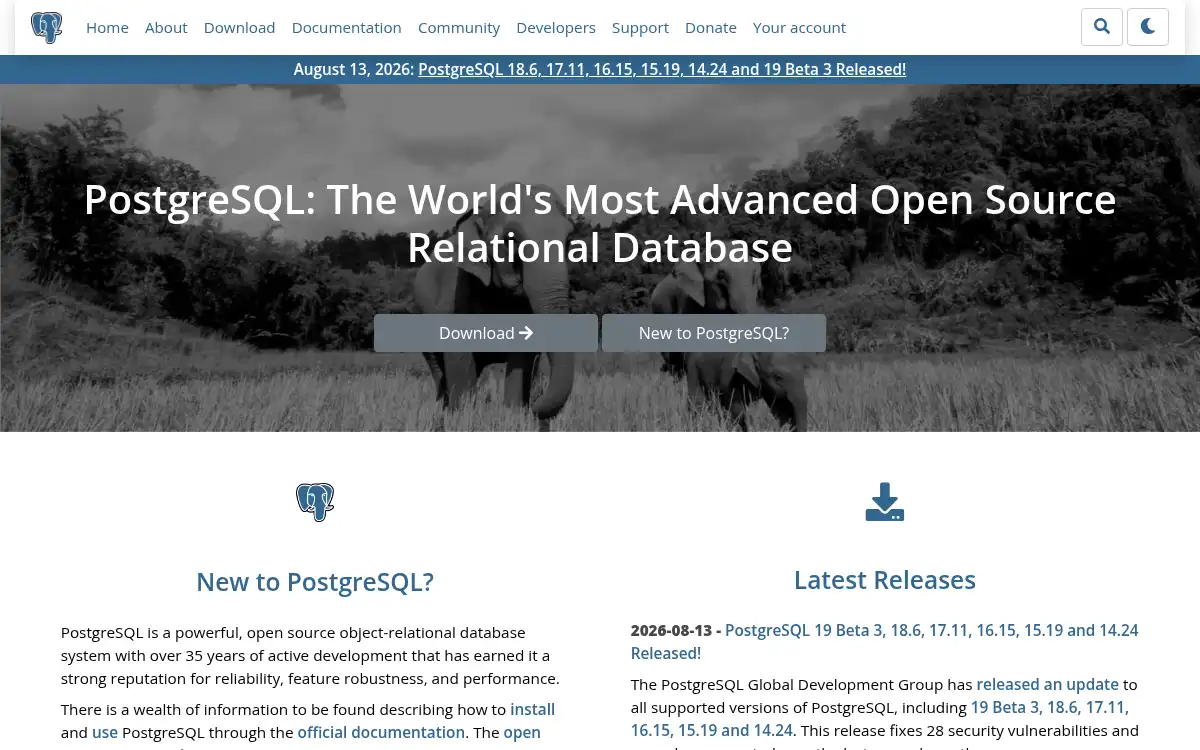This screenshot has width=1200, height=750.
Task: Follow the 'install' link in the paragraph
Action: [533, 709]
